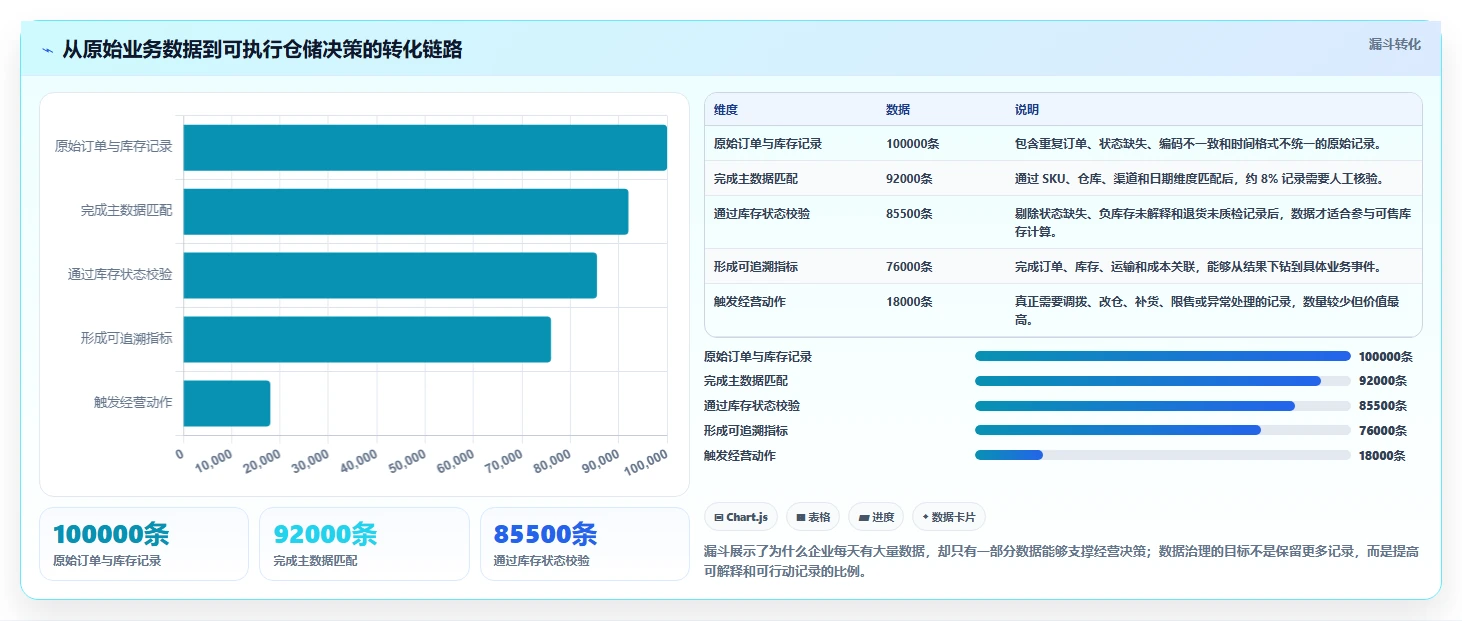This screenshot has height=621, width=1462.
Task: Click x-axis tick label 100,000
Action: click(x=645, y=461)
